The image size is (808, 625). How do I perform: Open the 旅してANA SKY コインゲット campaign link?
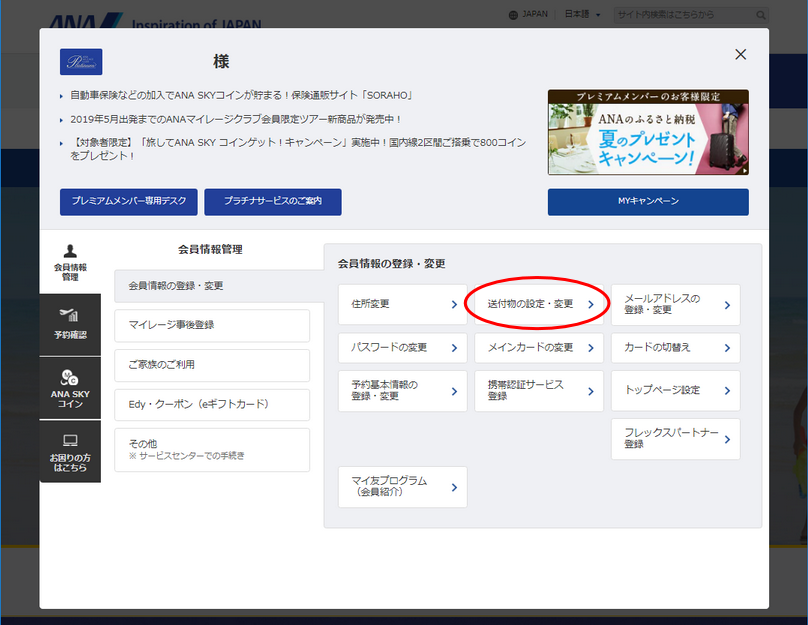[298, 149]
